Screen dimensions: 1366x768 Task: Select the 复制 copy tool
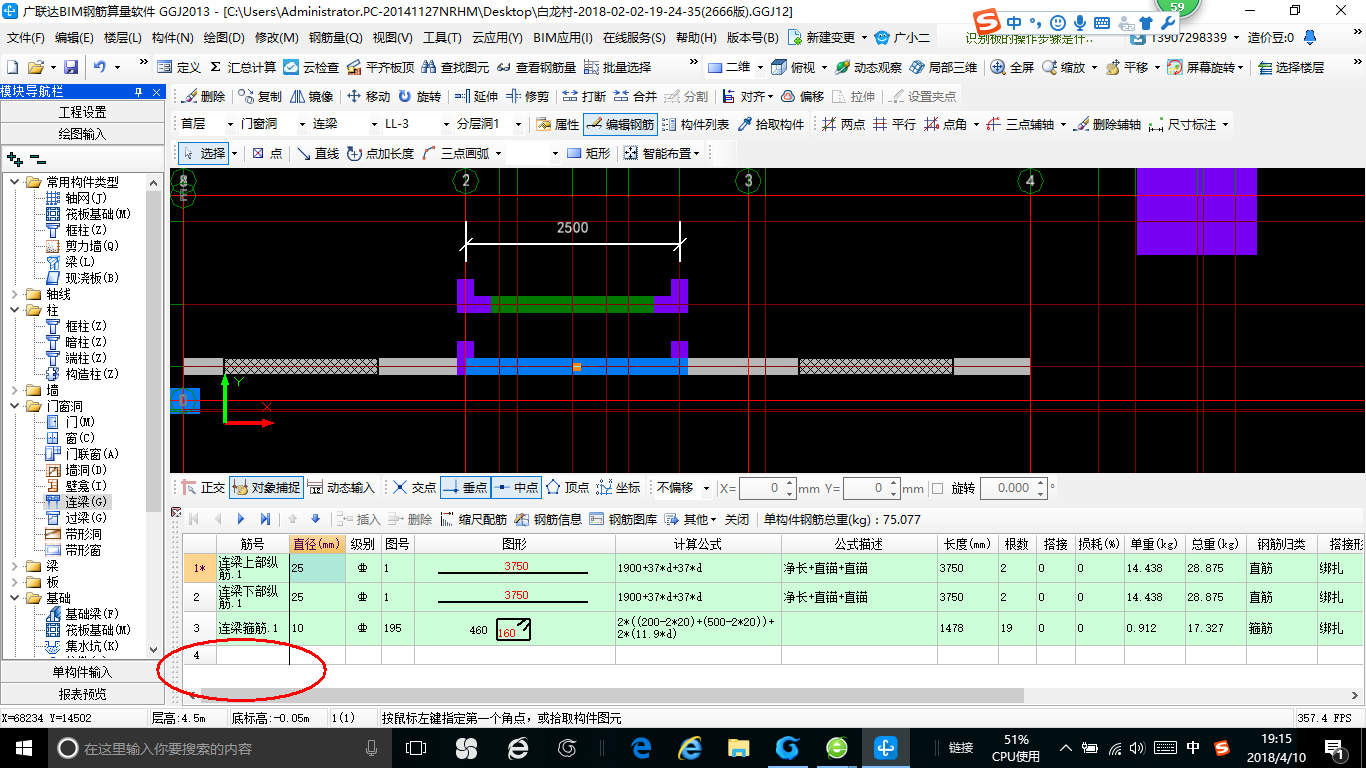tap(260, 97)
